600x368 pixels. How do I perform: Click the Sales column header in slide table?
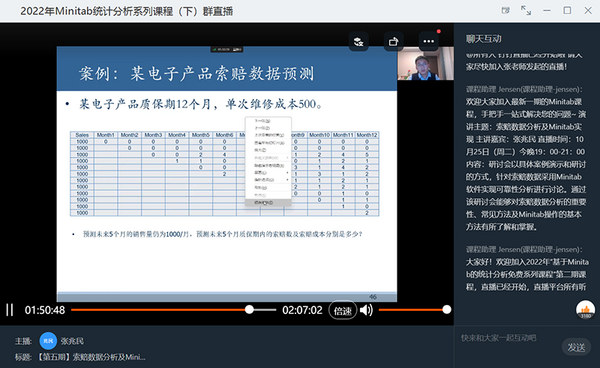[x=82, y=135]
